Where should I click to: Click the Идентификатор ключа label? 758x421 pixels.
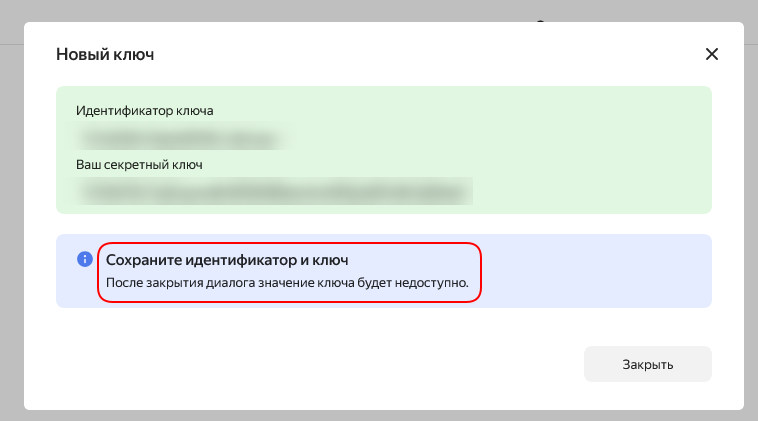145,110
